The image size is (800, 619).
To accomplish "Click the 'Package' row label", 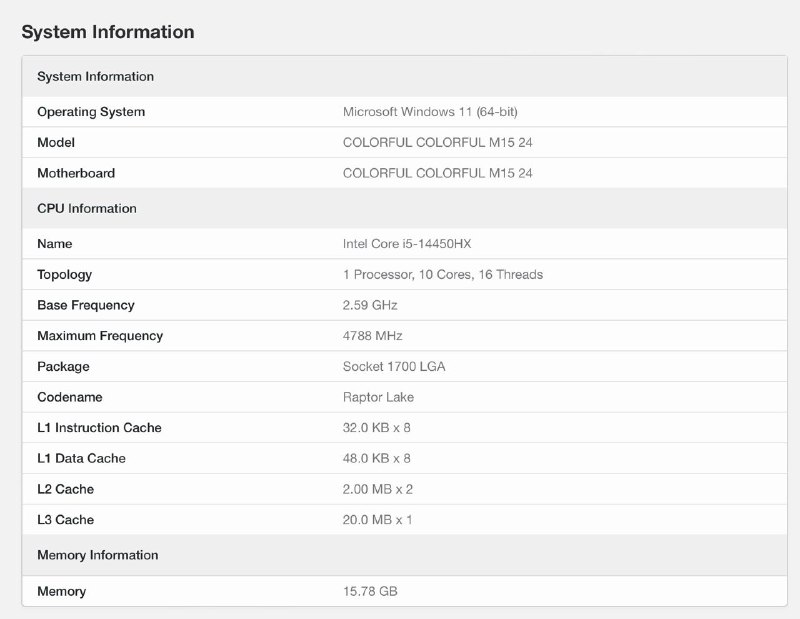I will click(63, 366).
